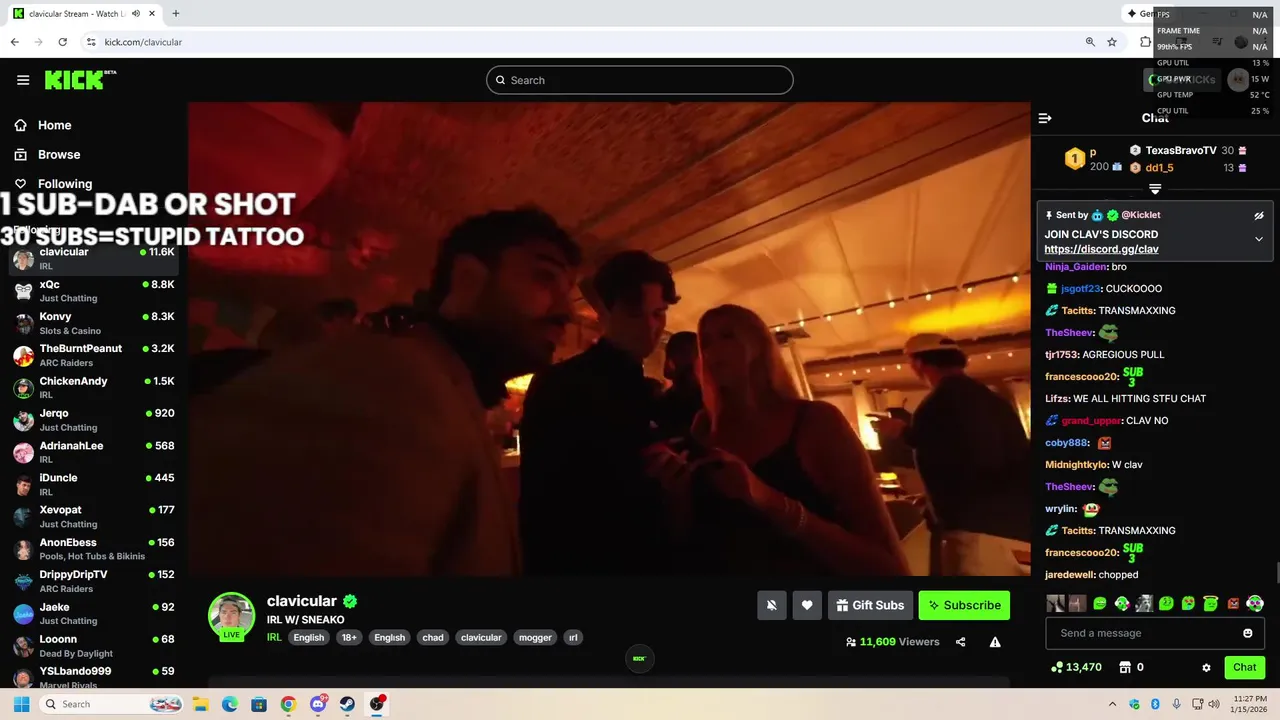Open DrippyDripTV channel
Image resolution: width=1280 pixels, height=720 pixels.
click(94, 581)
